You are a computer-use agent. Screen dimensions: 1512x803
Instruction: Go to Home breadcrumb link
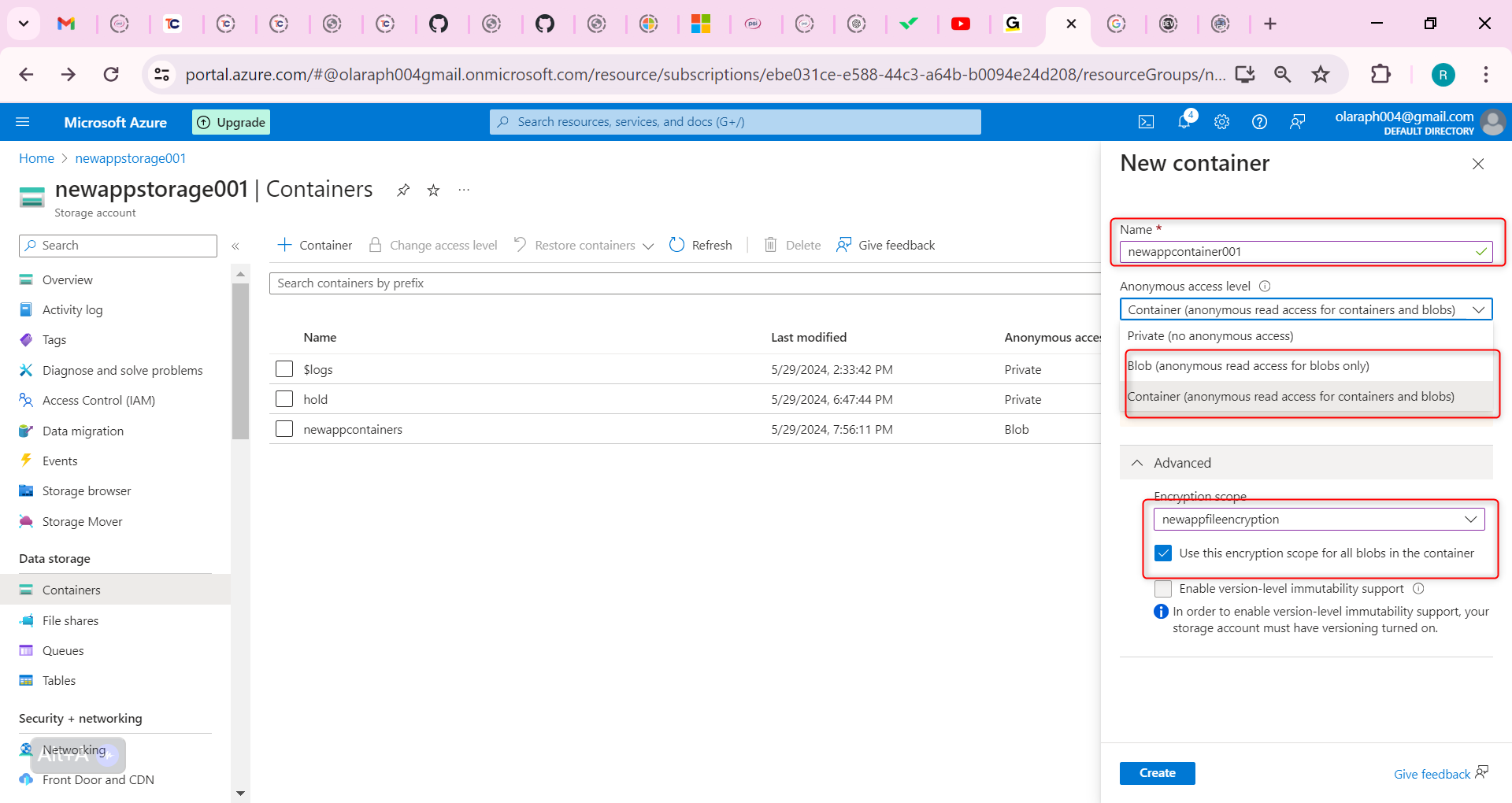(36, 158)
